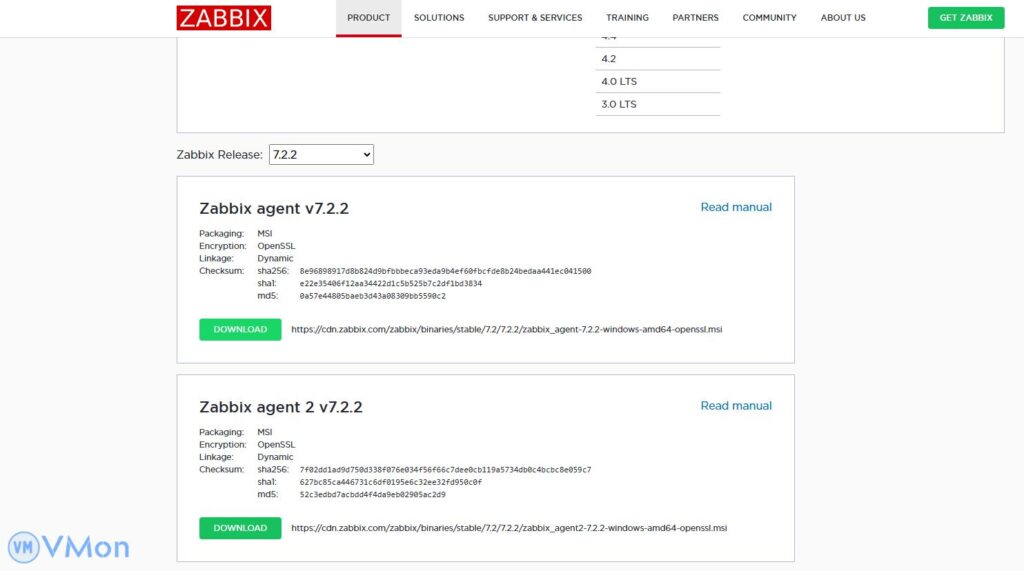
Task: Click md5 checksum starting 0a57e44805
Action: pyautogui.click(x=372, y=296)
